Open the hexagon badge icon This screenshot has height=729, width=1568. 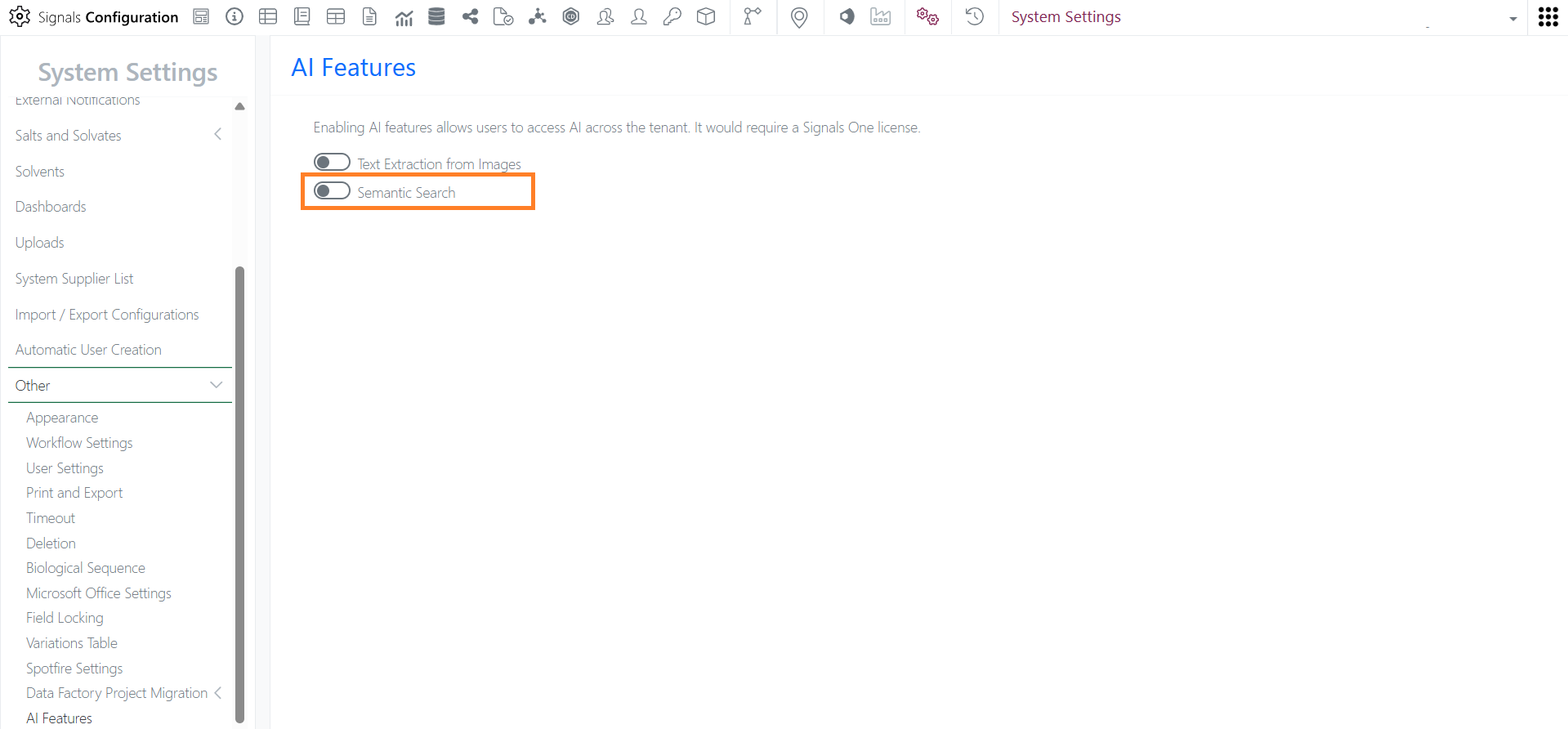[x=571, y=16]
